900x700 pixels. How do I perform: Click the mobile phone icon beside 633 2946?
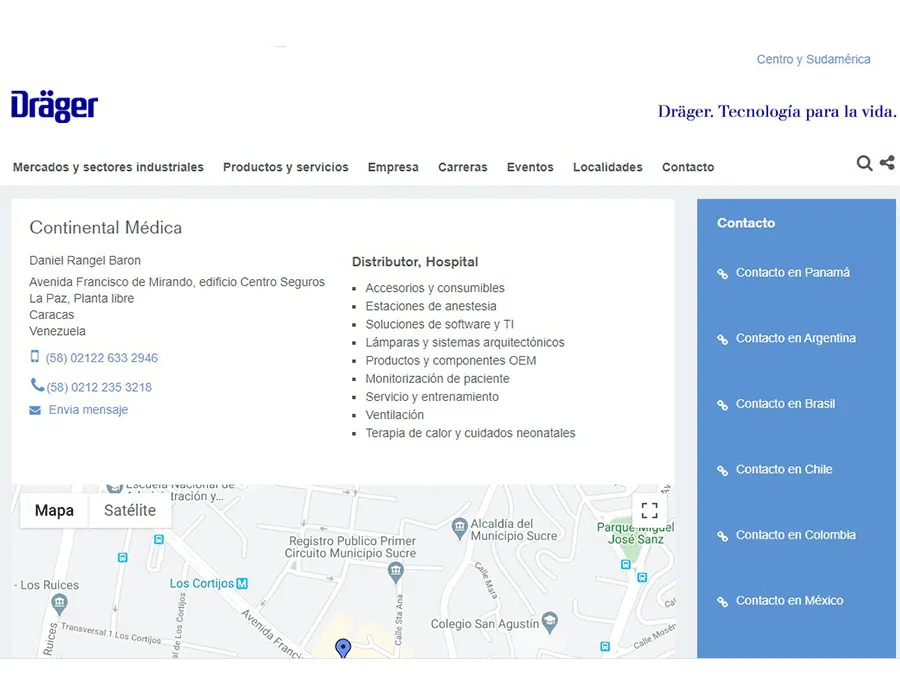click(35, 356)
